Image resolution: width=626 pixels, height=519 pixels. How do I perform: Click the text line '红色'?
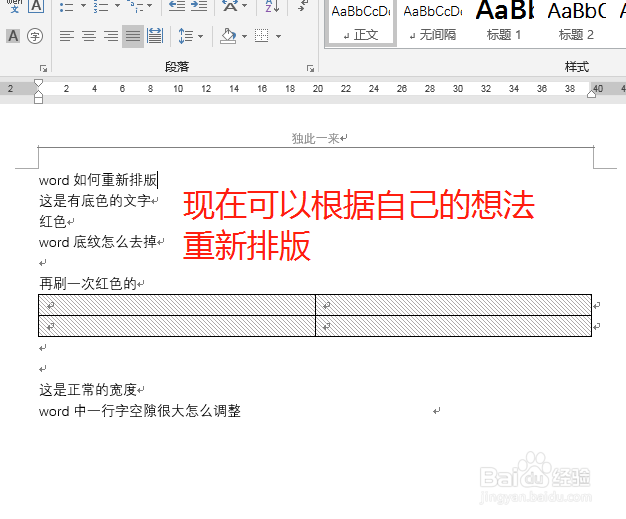pos(53,222)
